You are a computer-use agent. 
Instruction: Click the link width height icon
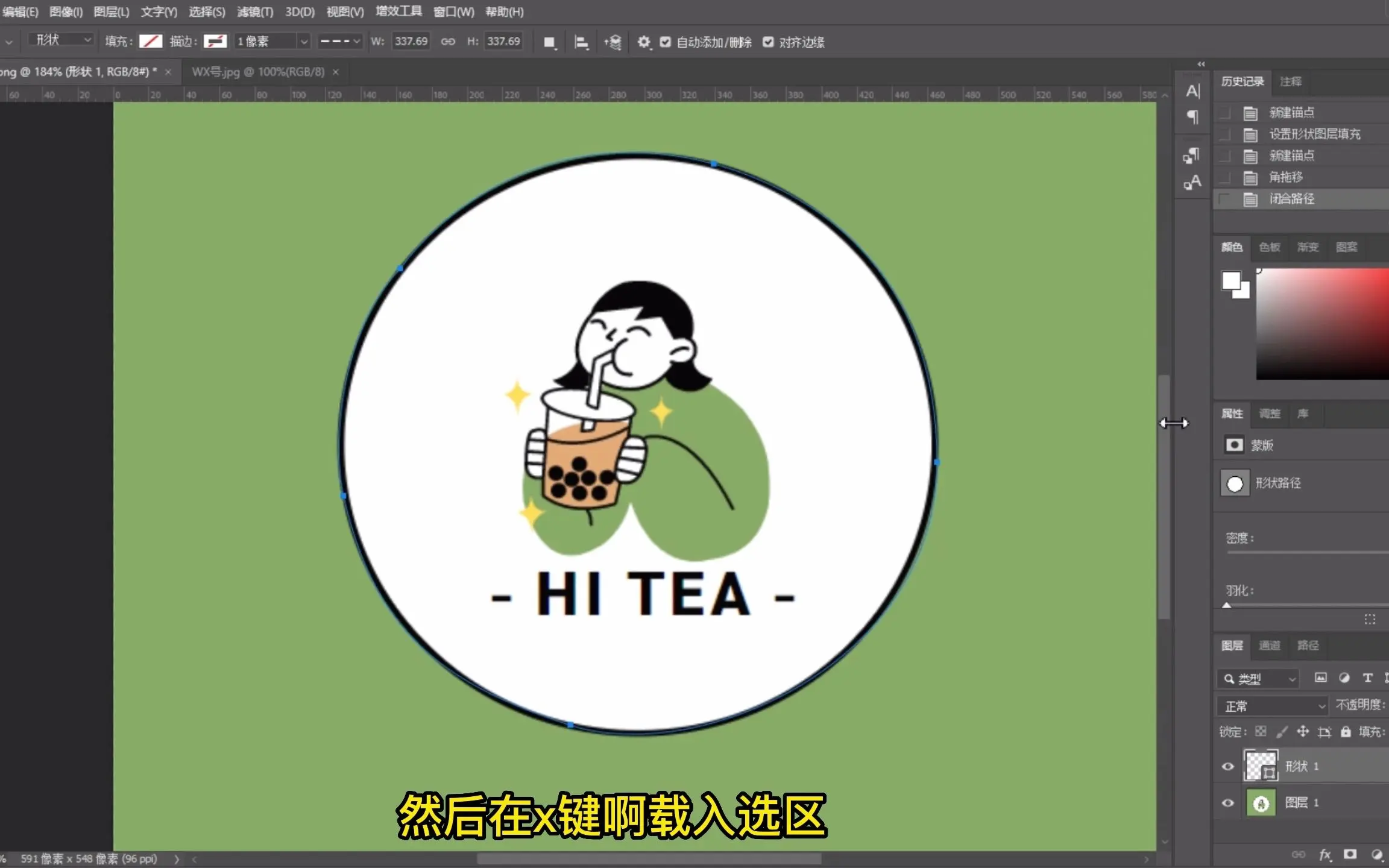click(448, 42)
